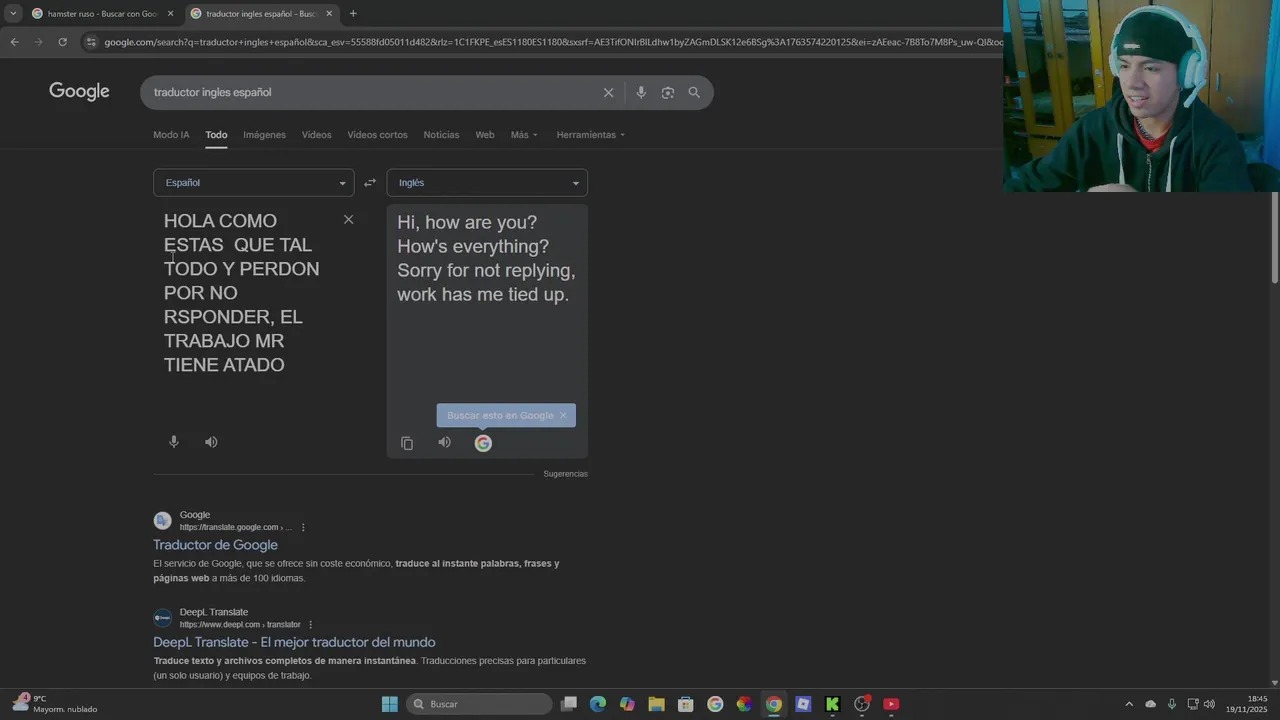Switch to Vídeos tab
Screen dimensions: 1280x720
click(316, 135)
